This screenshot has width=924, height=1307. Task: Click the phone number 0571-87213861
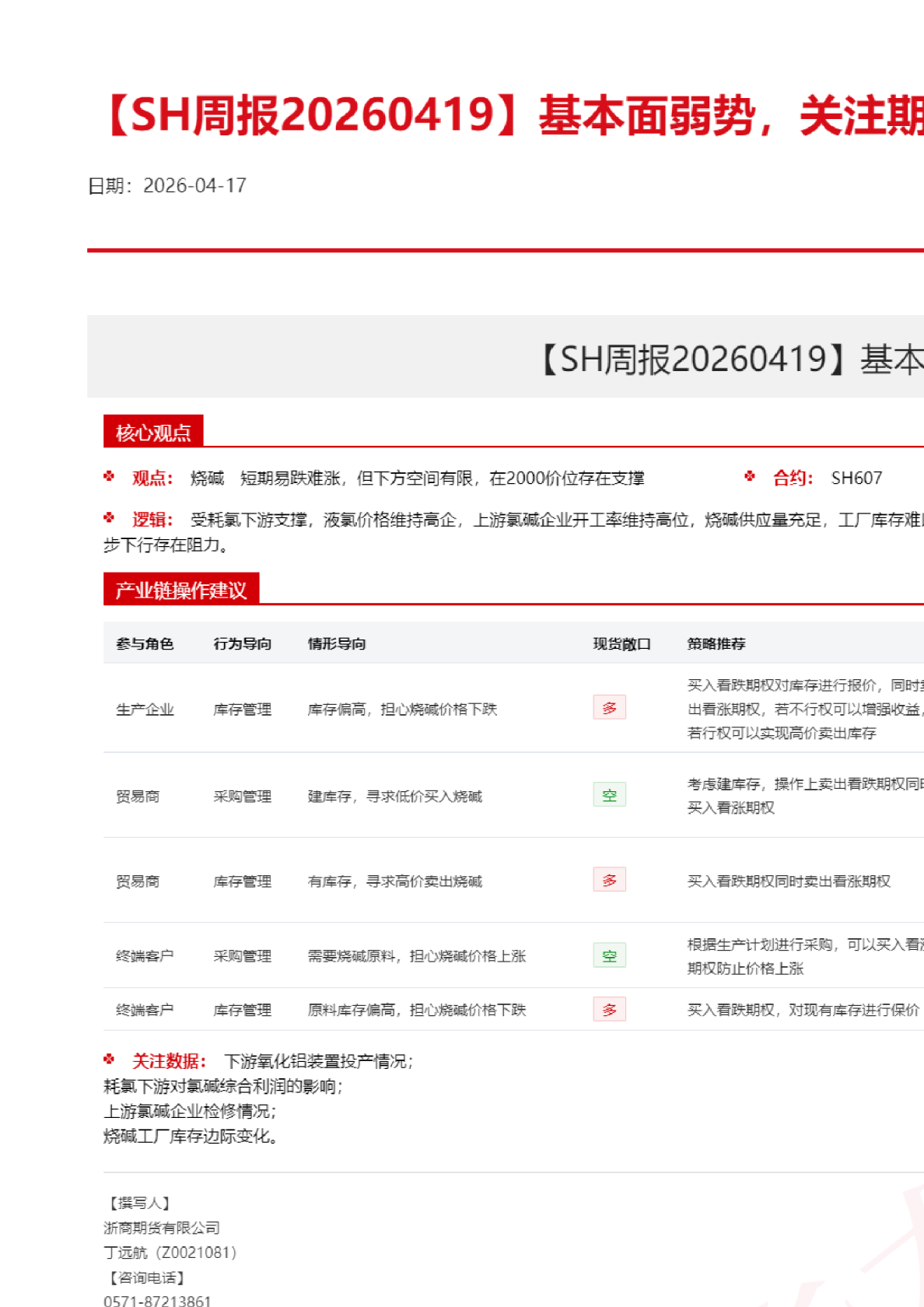tap(157, 1300)
